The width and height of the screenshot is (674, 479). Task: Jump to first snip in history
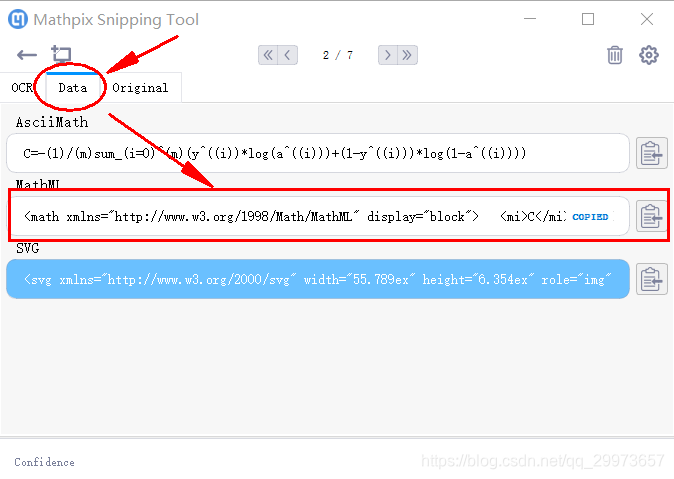point(268,55)
